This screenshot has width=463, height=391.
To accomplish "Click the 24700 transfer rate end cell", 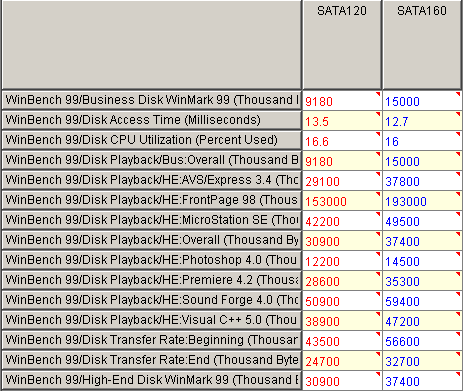I will coord(342,360).
